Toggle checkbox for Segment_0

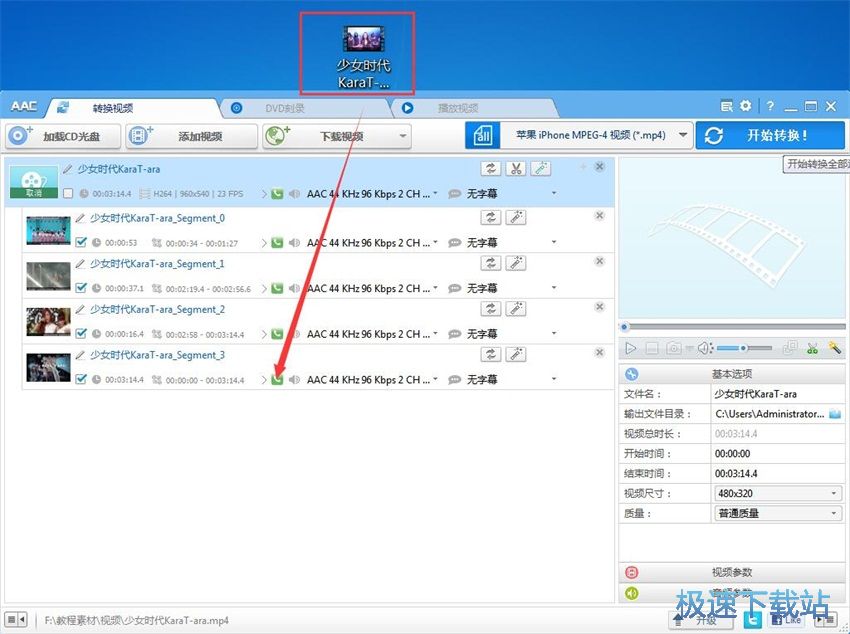(x=81, y=242)
